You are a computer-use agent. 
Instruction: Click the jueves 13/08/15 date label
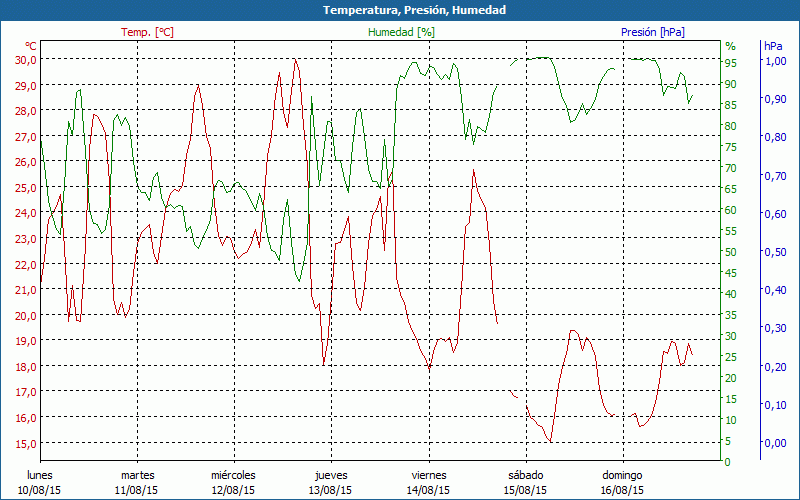click(x=331, y=482)
